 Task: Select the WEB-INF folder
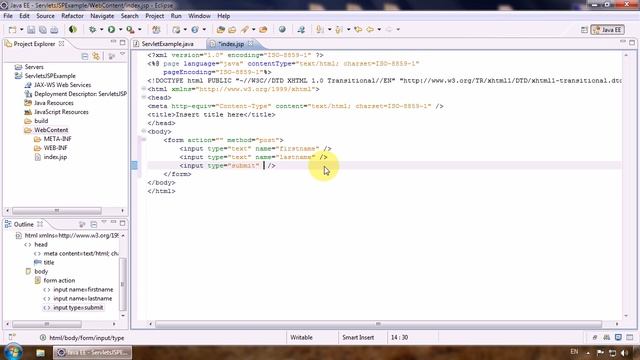(x=56, y=147)
